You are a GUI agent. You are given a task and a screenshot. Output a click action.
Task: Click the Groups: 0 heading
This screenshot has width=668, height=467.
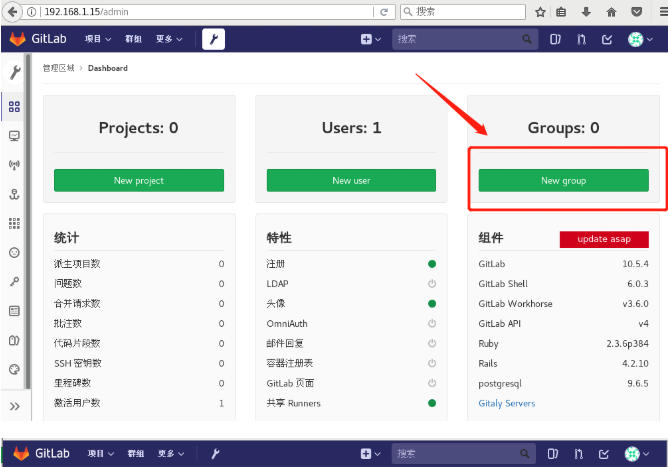563,127
